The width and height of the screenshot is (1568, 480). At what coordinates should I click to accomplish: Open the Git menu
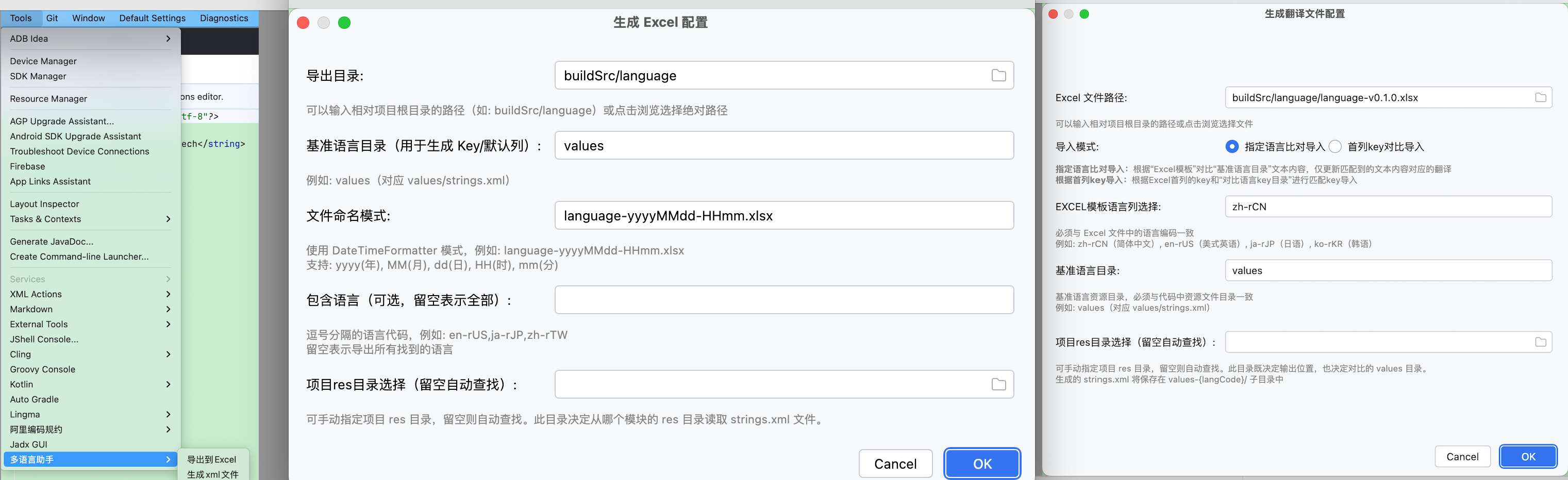[52, 18]
